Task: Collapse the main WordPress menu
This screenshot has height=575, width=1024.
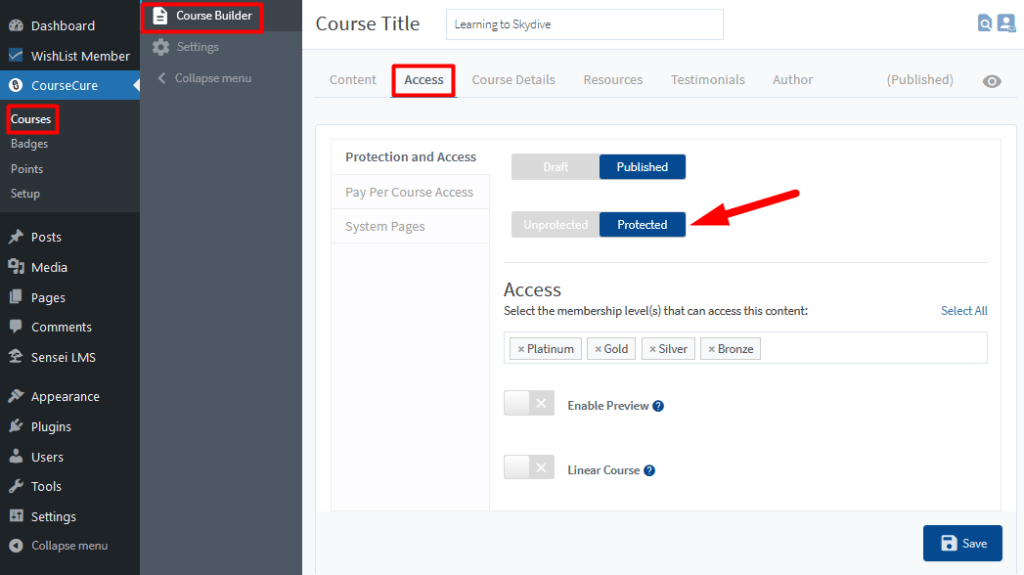Action: click(70, 545)
